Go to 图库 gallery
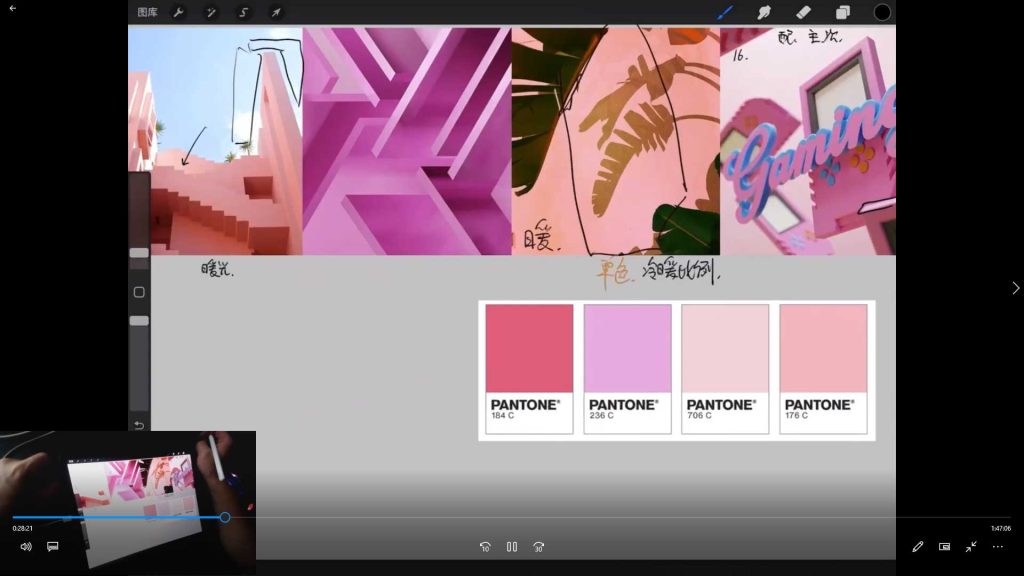The height and width of the screenshot is (576, 1024). tap(147, 13)
